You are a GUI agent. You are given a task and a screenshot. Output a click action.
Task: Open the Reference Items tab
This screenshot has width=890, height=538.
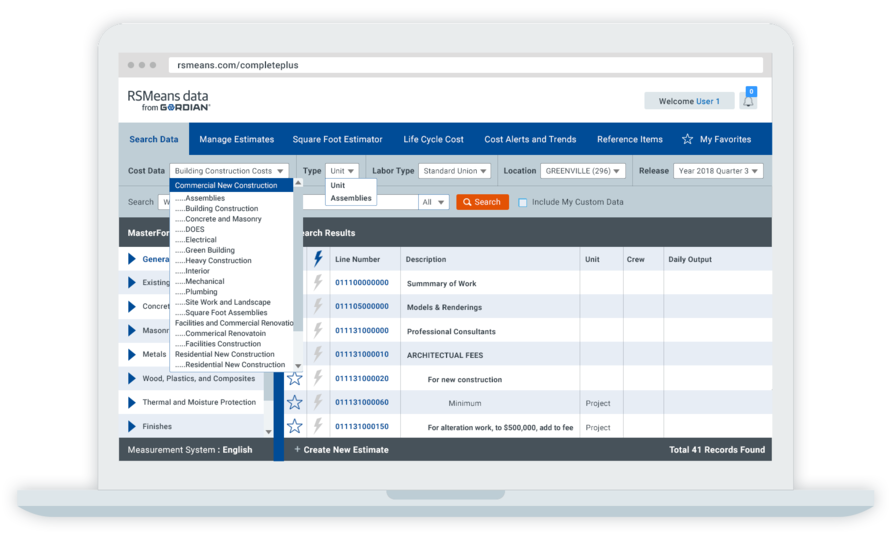629,139
